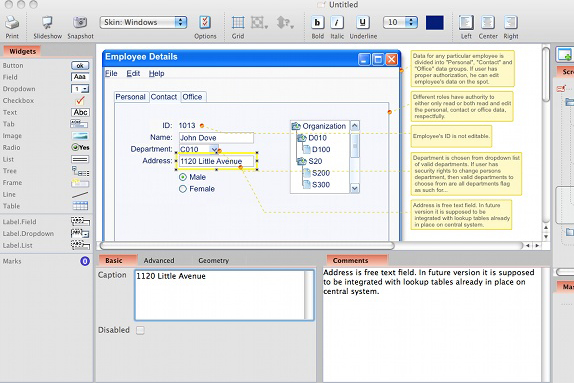This screenshot has height=383, width=574.
Task: Select the Tab widget icon
Action: tap(79, 124)
